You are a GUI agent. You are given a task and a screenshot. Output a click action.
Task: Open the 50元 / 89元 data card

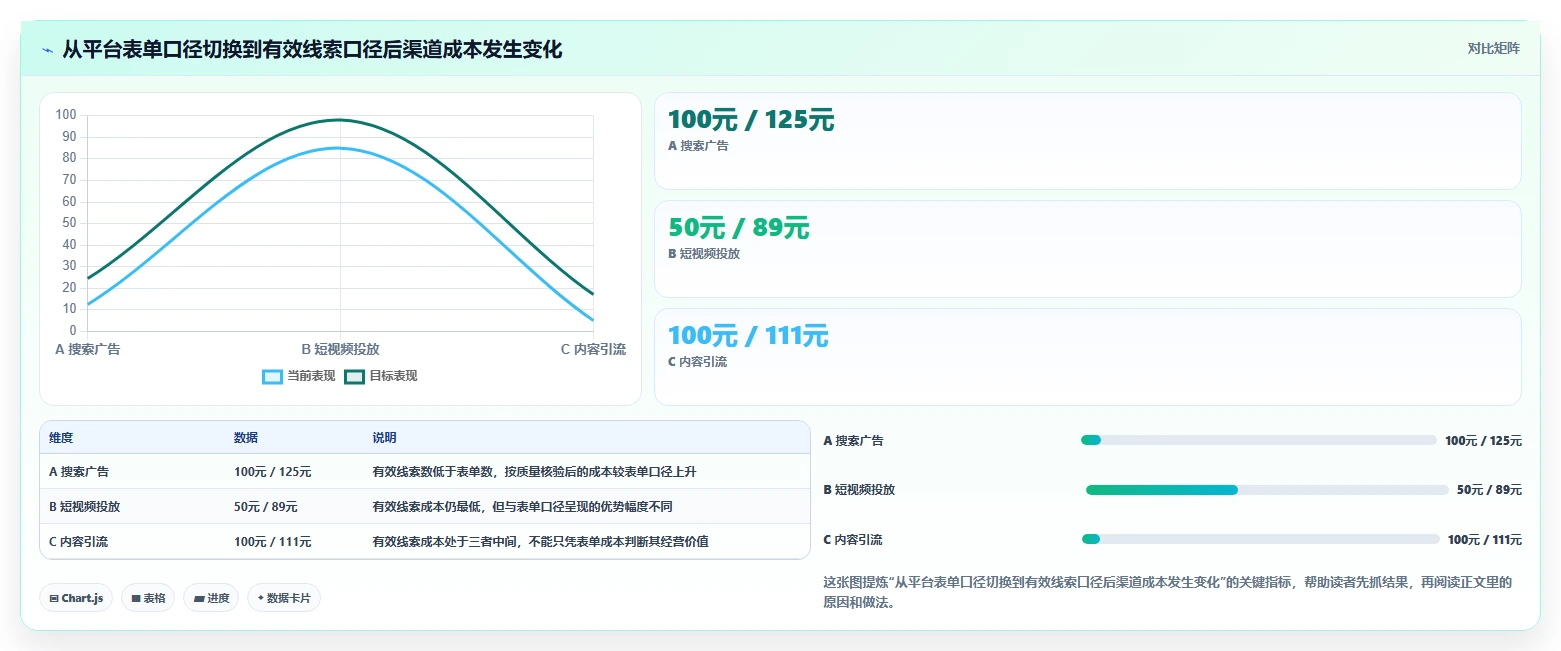(1087, 249)
